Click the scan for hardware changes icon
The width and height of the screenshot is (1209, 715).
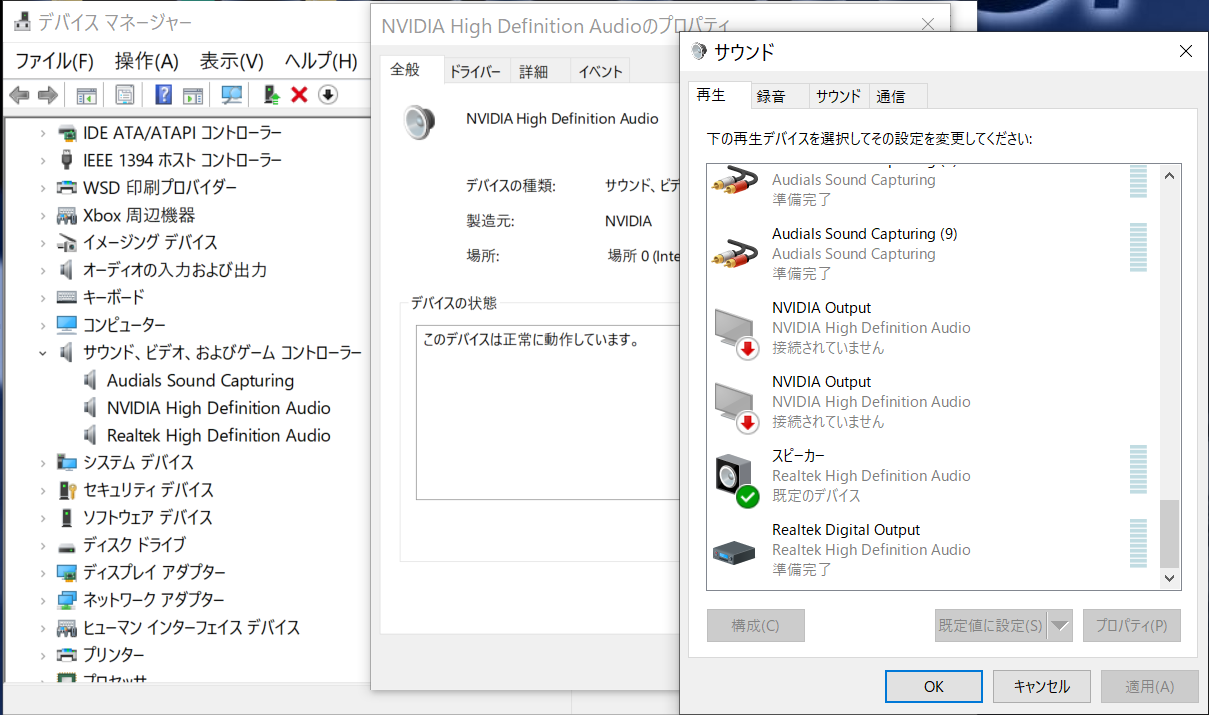(232, 95)
